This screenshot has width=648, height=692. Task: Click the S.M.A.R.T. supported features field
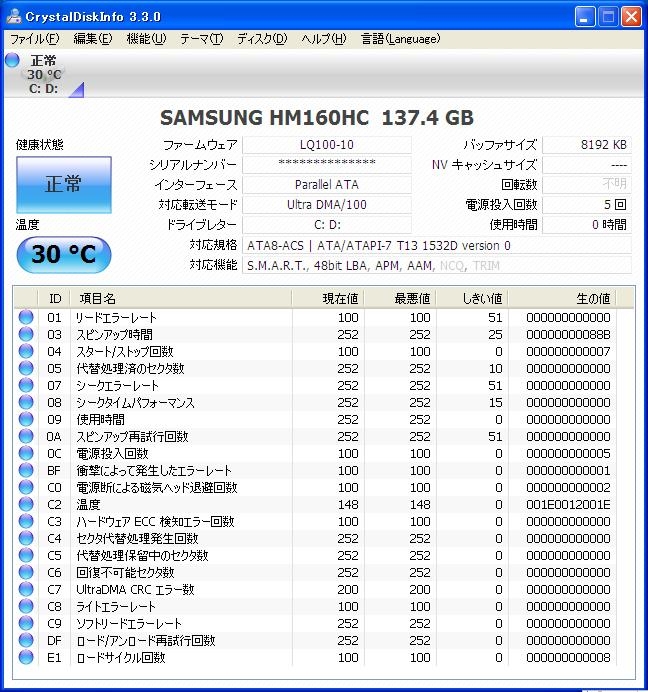[x=437, y=265]
